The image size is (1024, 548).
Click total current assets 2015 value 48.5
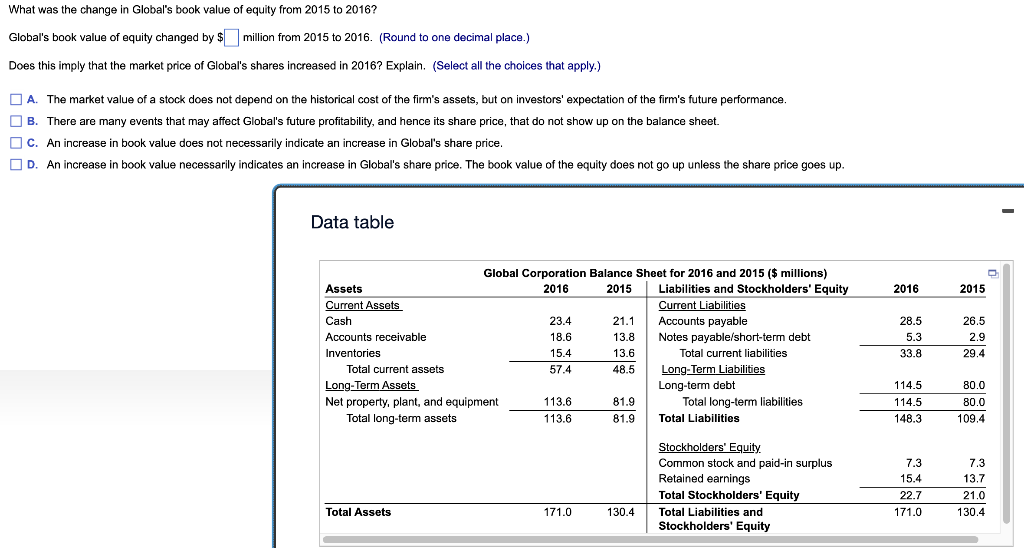(623, 369)
